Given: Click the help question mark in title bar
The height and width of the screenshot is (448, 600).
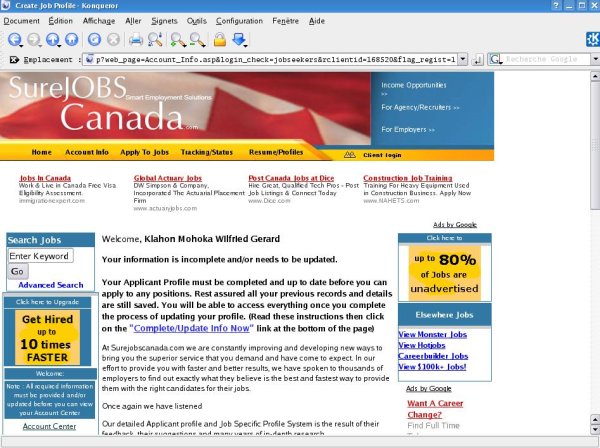Looking at the screenshot, I should click(557, 5).
